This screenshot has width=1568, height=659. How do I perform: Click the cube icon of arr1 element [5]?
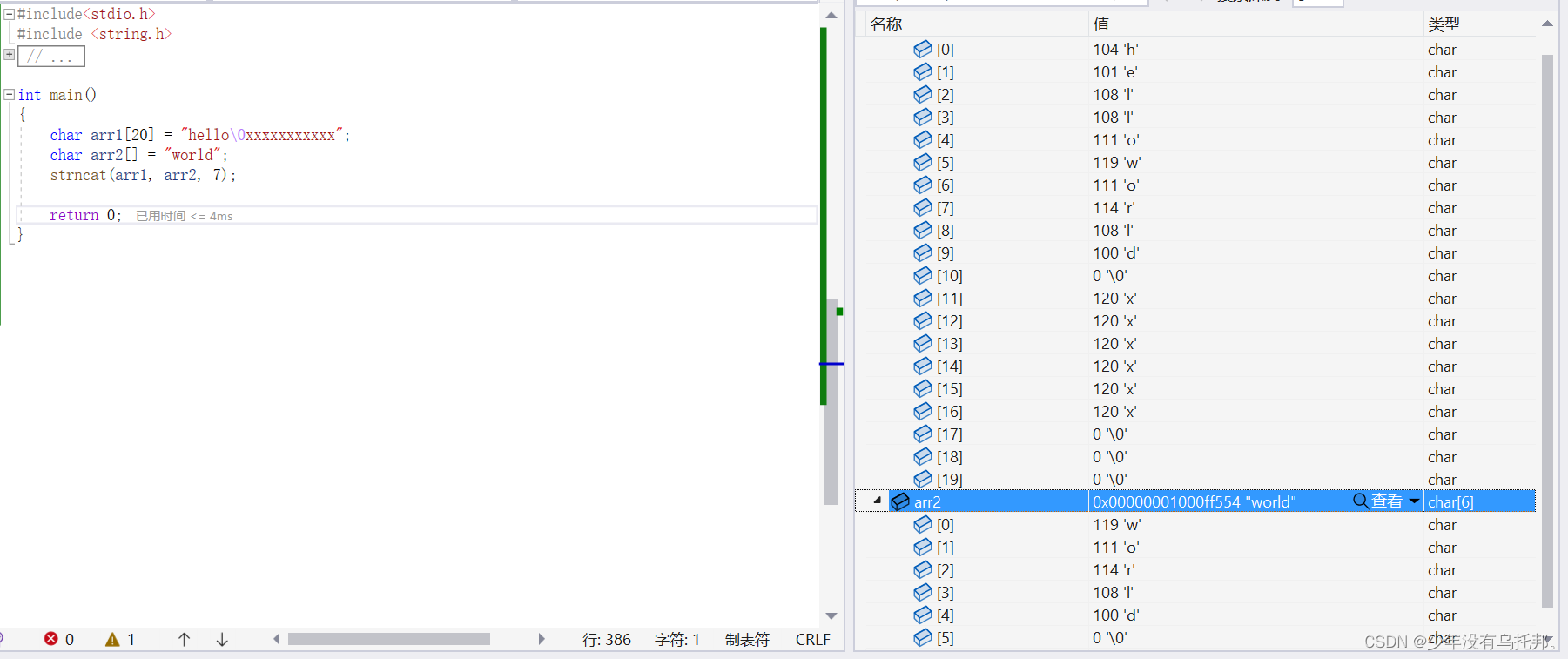click(x=923, y=162)
